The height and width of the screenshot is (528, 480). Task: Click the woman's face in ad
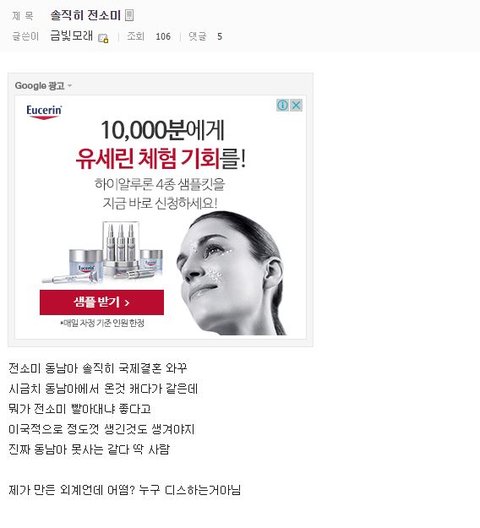point(232,273)
